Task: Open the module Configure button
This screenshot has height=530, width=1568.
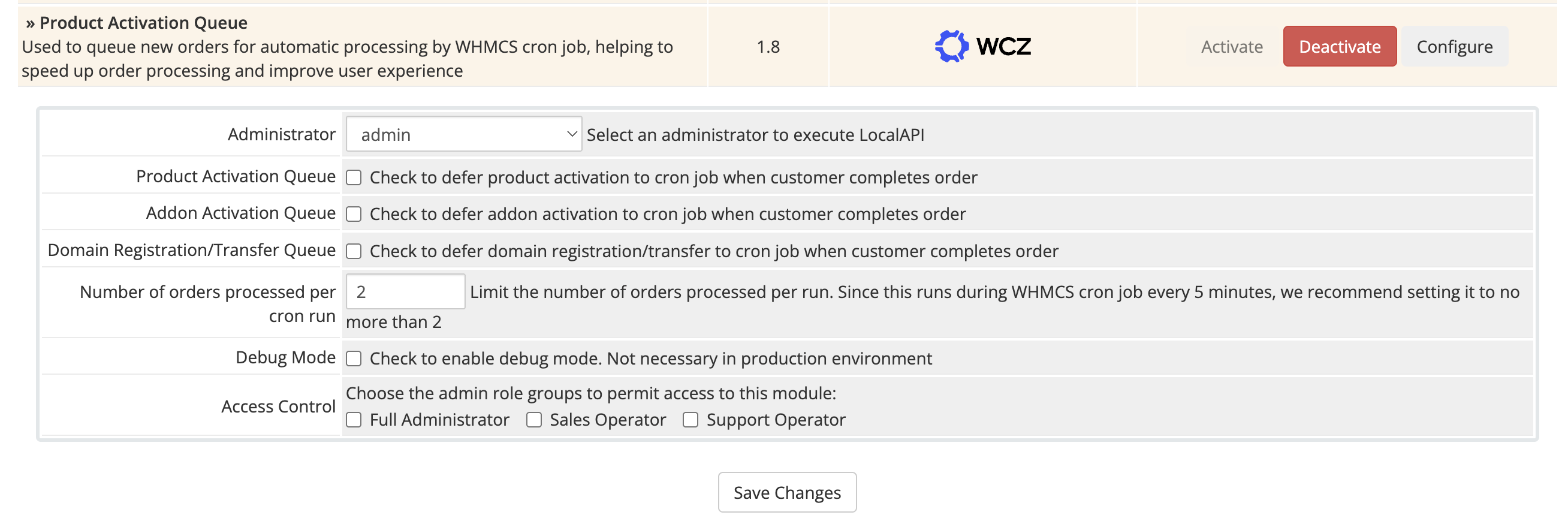Action: (1454, 46)
